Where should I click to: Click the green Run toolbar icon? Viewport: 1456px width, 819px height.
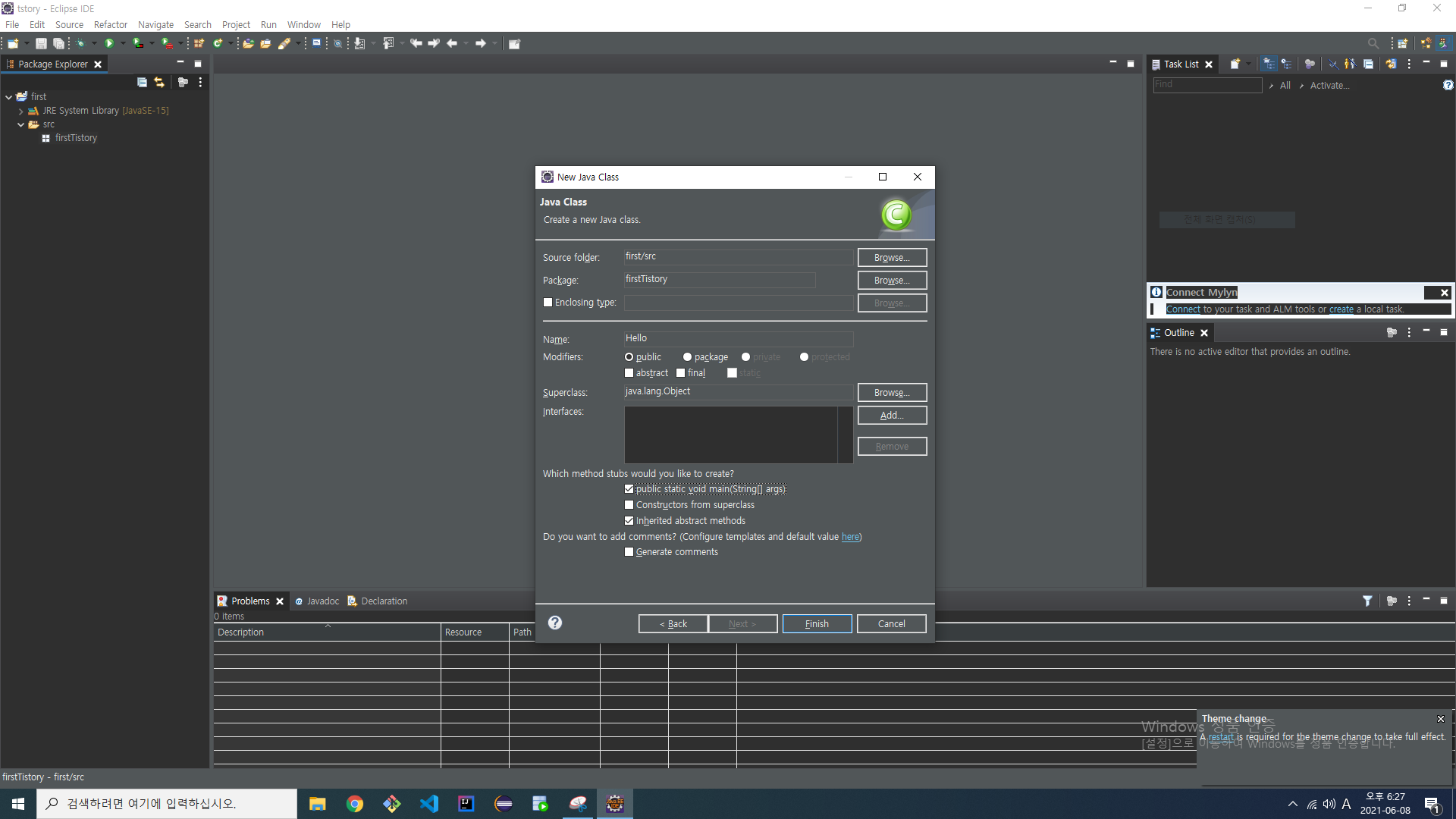109,43
